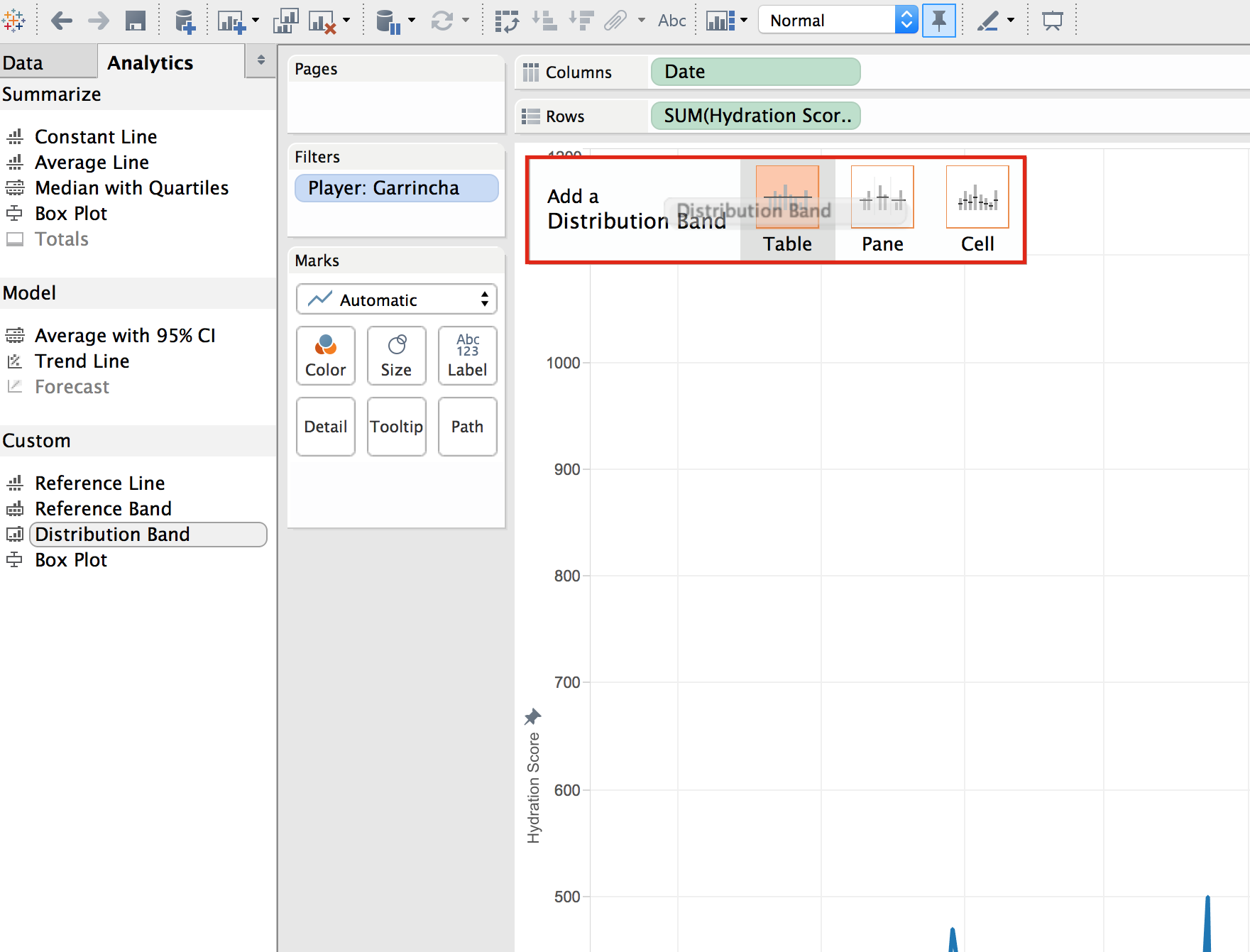
Task: Click the Presentation mode icon
Action: (1052, 21)
